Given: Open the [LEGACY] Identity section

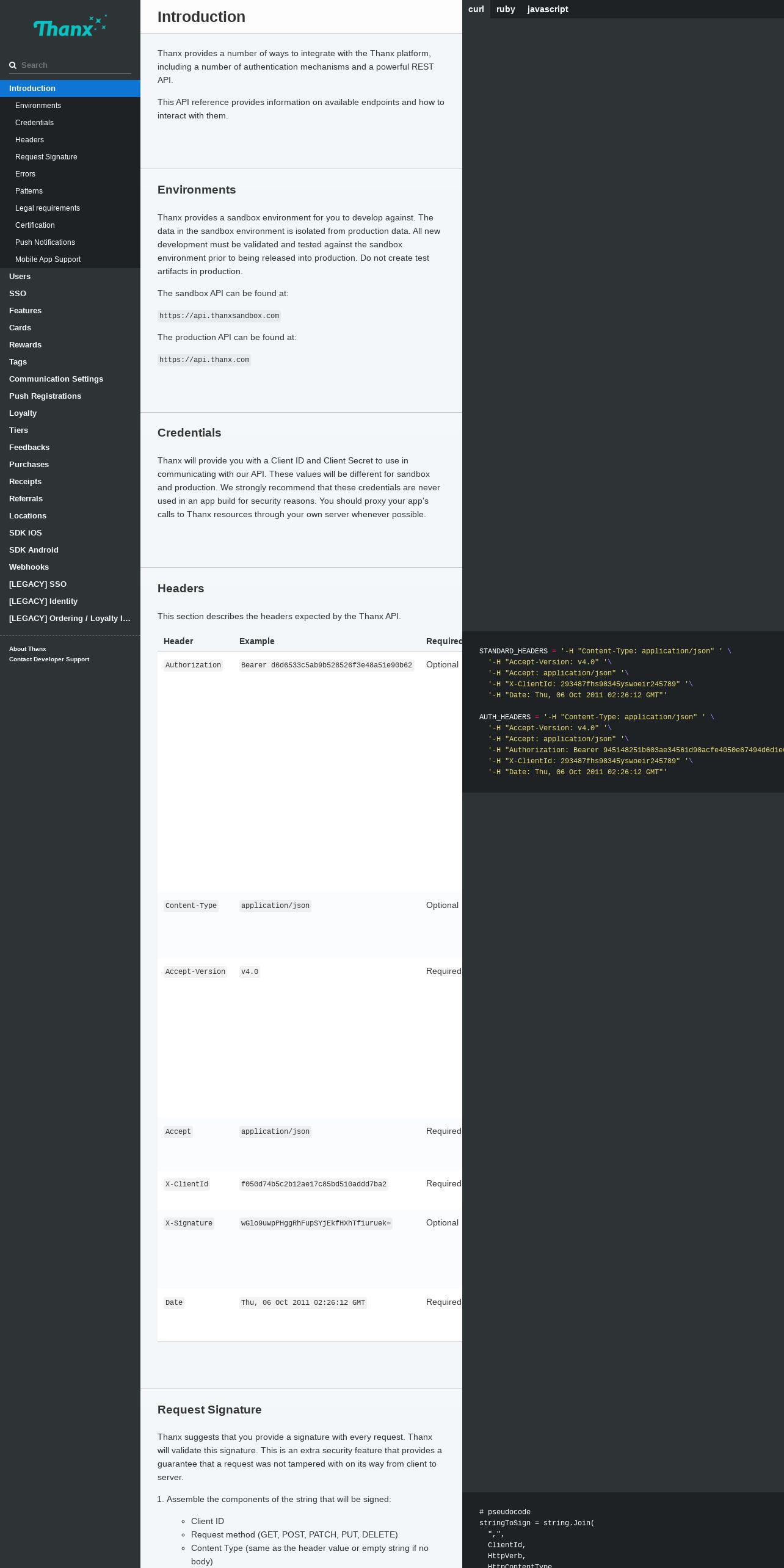Looking at the screenshot, I should pos(70,601).
